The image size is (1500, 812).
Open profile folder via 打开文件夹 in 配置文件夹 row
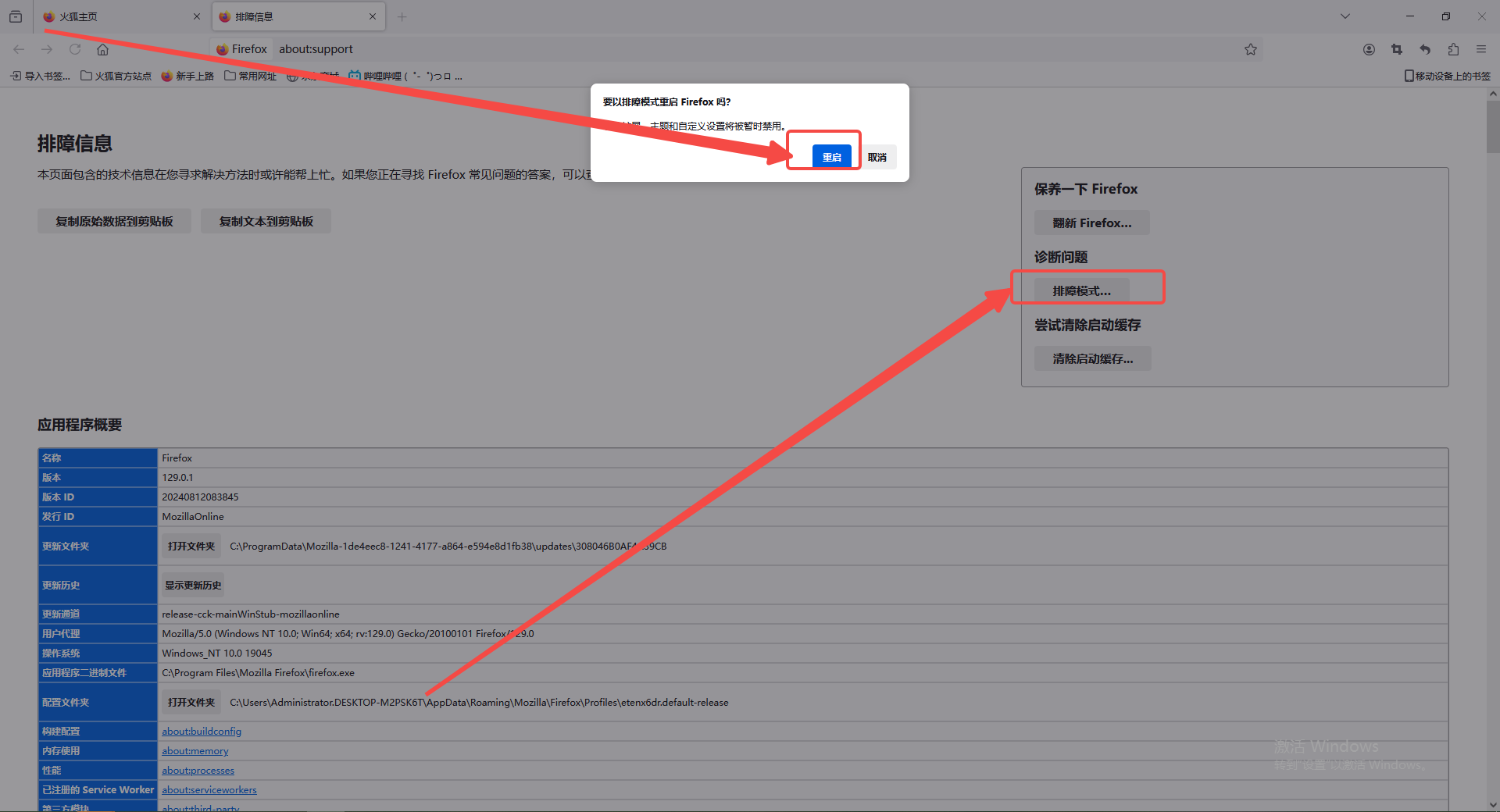(191, 702)
